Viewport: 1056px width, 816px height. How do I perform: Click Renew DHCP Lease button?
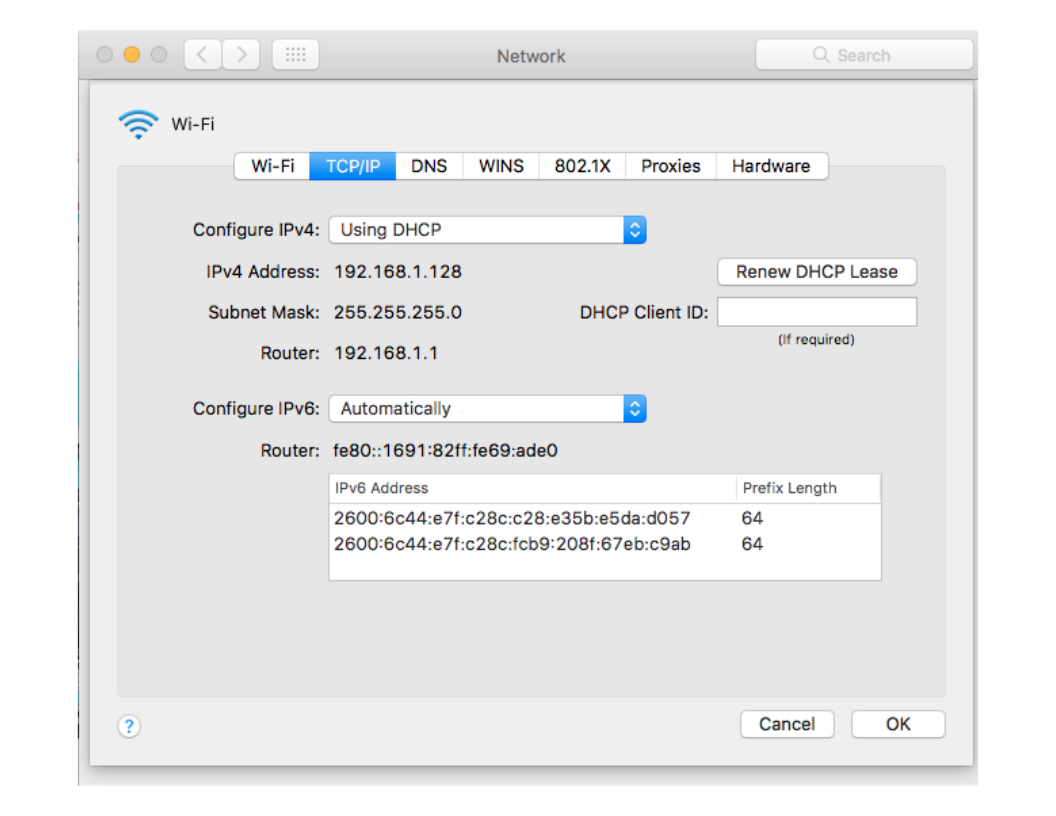pyautogui.click(x=816, y=272)
